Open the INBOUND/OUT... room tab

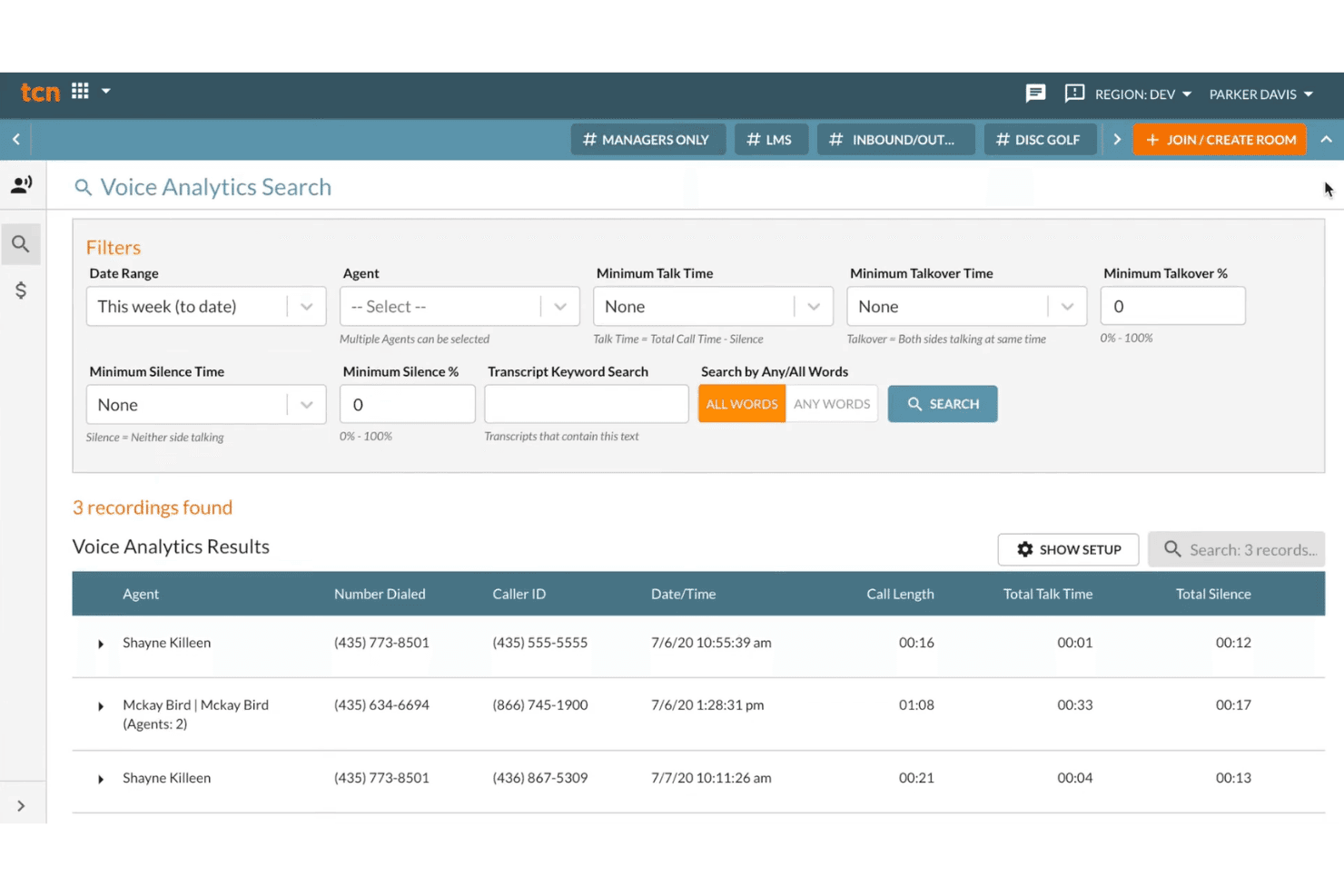pos(896,140)
